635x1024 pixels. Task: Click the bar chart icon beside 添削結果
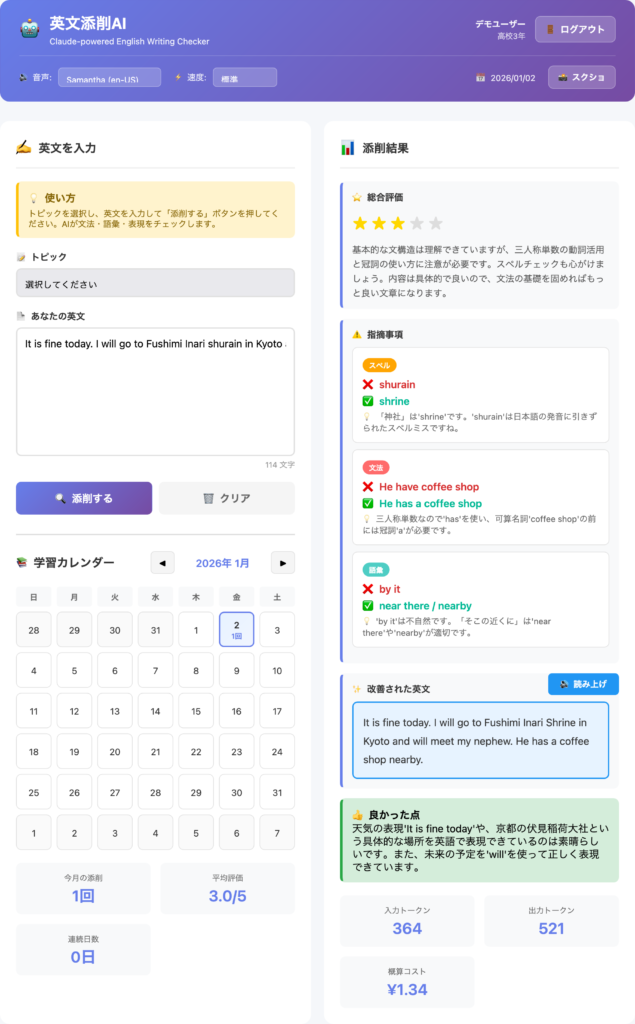(x=348, y=148)
